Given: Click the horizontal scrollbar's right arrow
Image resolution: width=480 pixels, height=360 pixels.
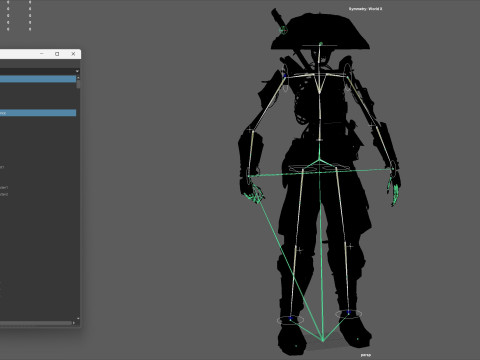Looking at the screenshot, I should point(74,323).
